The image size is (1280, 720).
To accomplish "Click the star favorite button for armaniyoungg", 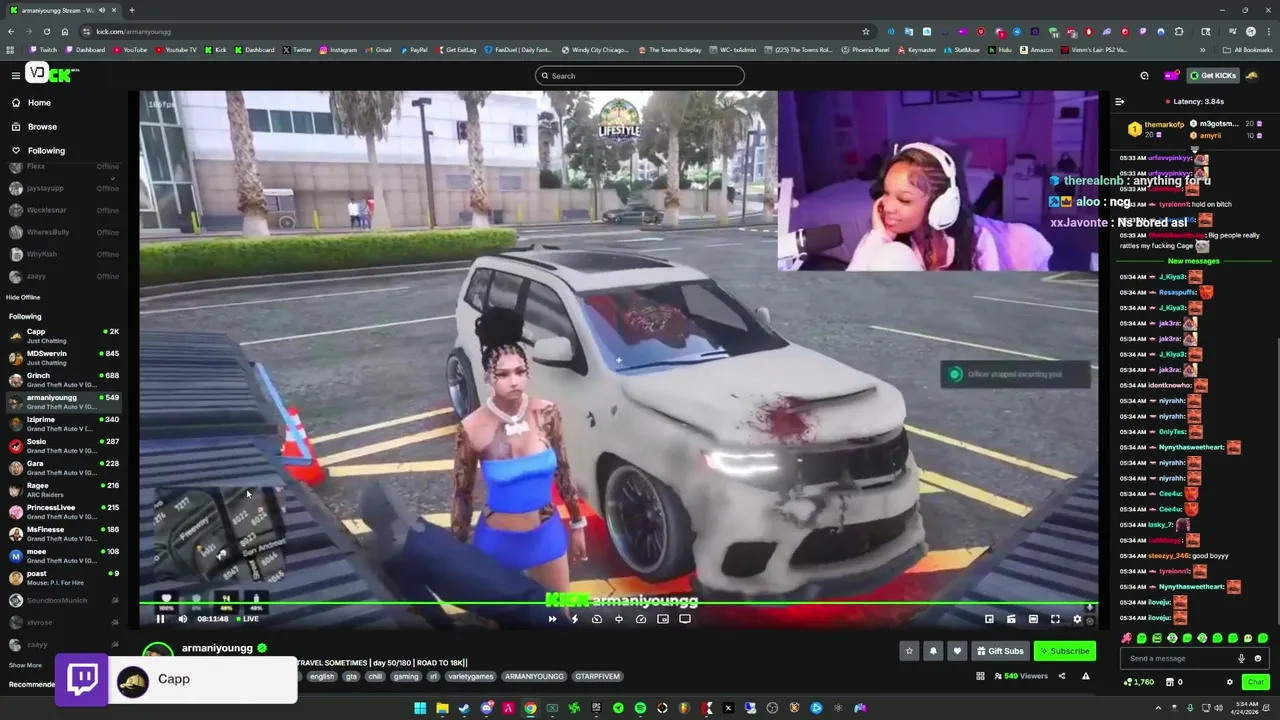I will [x=909, y=651].
